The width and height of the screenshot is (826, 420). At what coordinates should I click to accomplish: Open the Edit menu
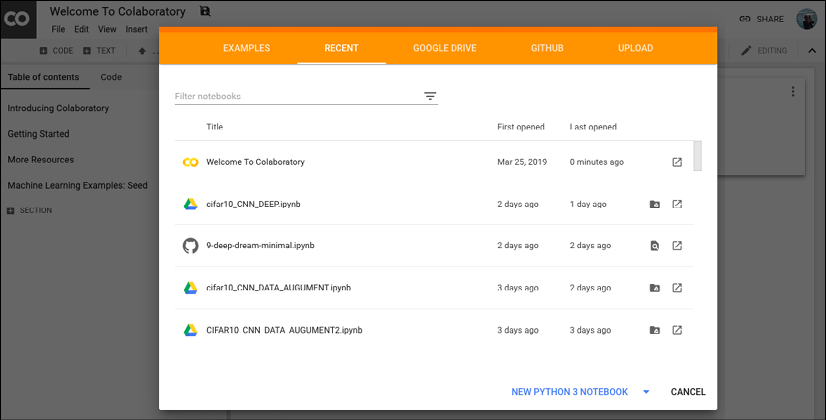click(81, 30)
